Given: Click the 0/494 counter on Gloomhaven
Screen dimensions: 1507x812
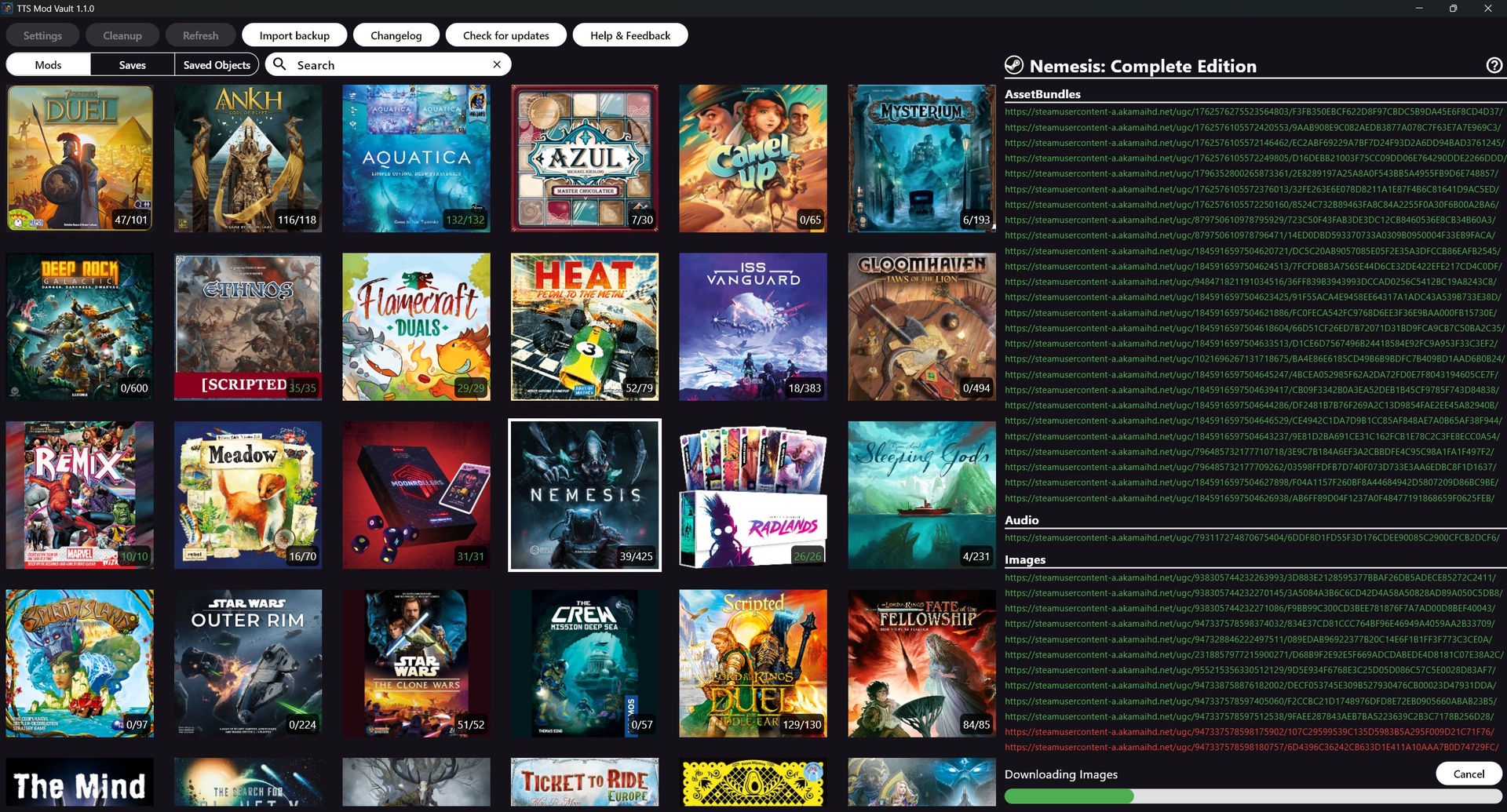Looking at the screenshot, I should 976,388.
